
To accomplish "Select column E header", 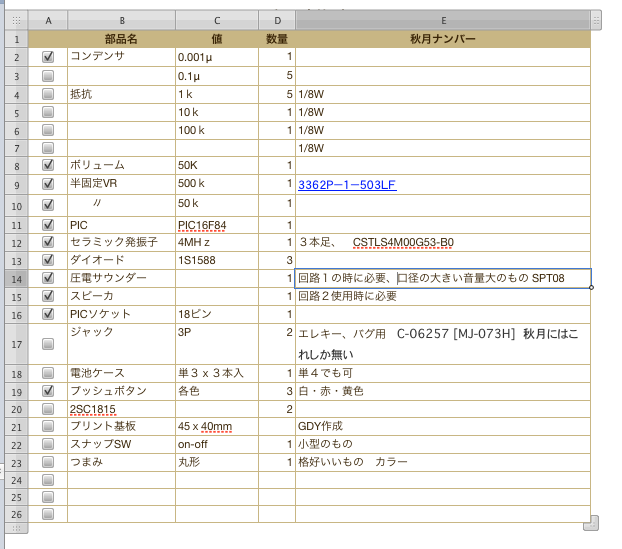I will pyautogui.click(x=442, y=20).
